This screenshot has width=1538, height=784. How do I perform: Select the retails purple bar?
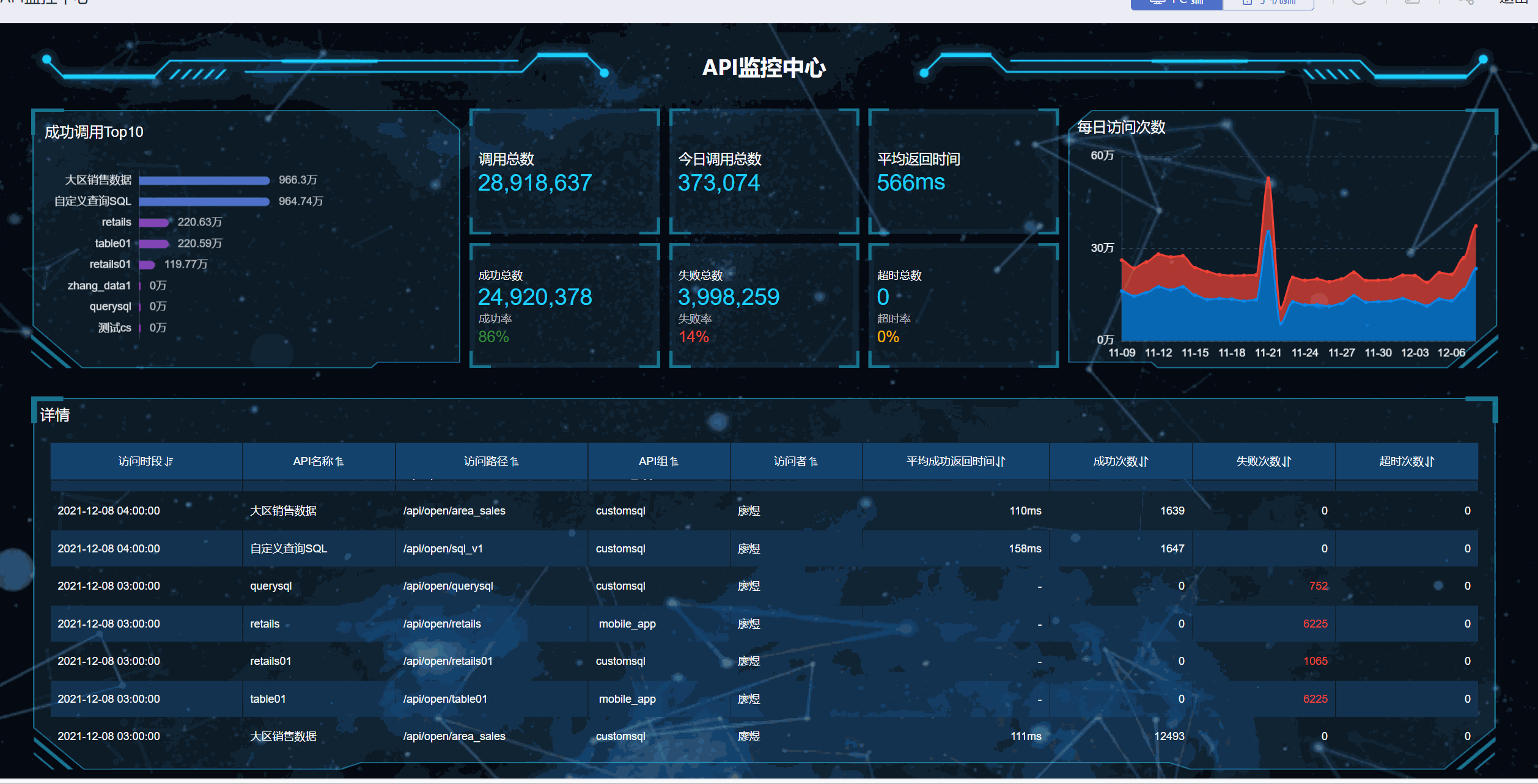click(153, 222)
